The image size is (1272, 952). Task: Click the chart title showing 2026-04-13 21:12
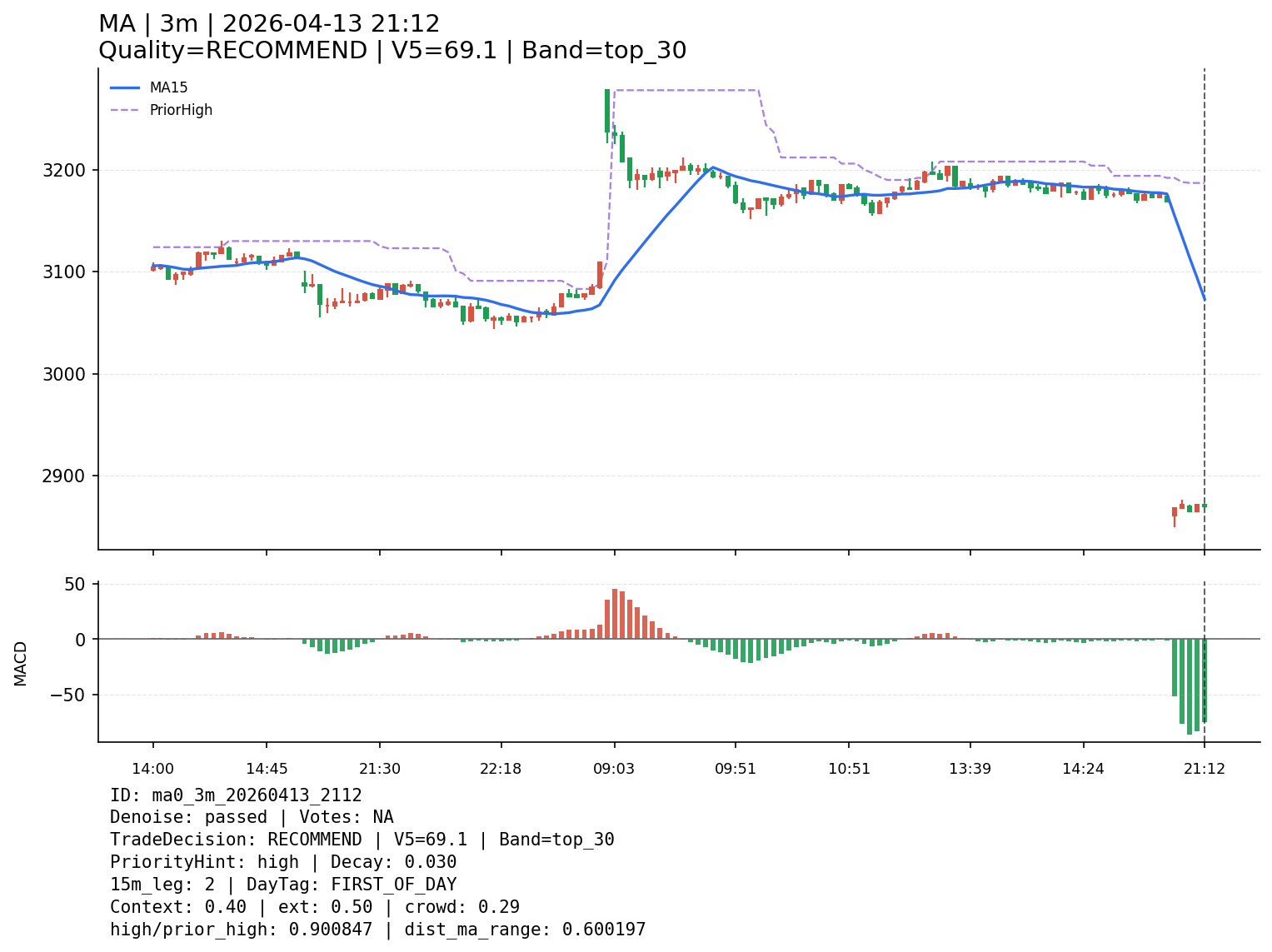point(269,24)
